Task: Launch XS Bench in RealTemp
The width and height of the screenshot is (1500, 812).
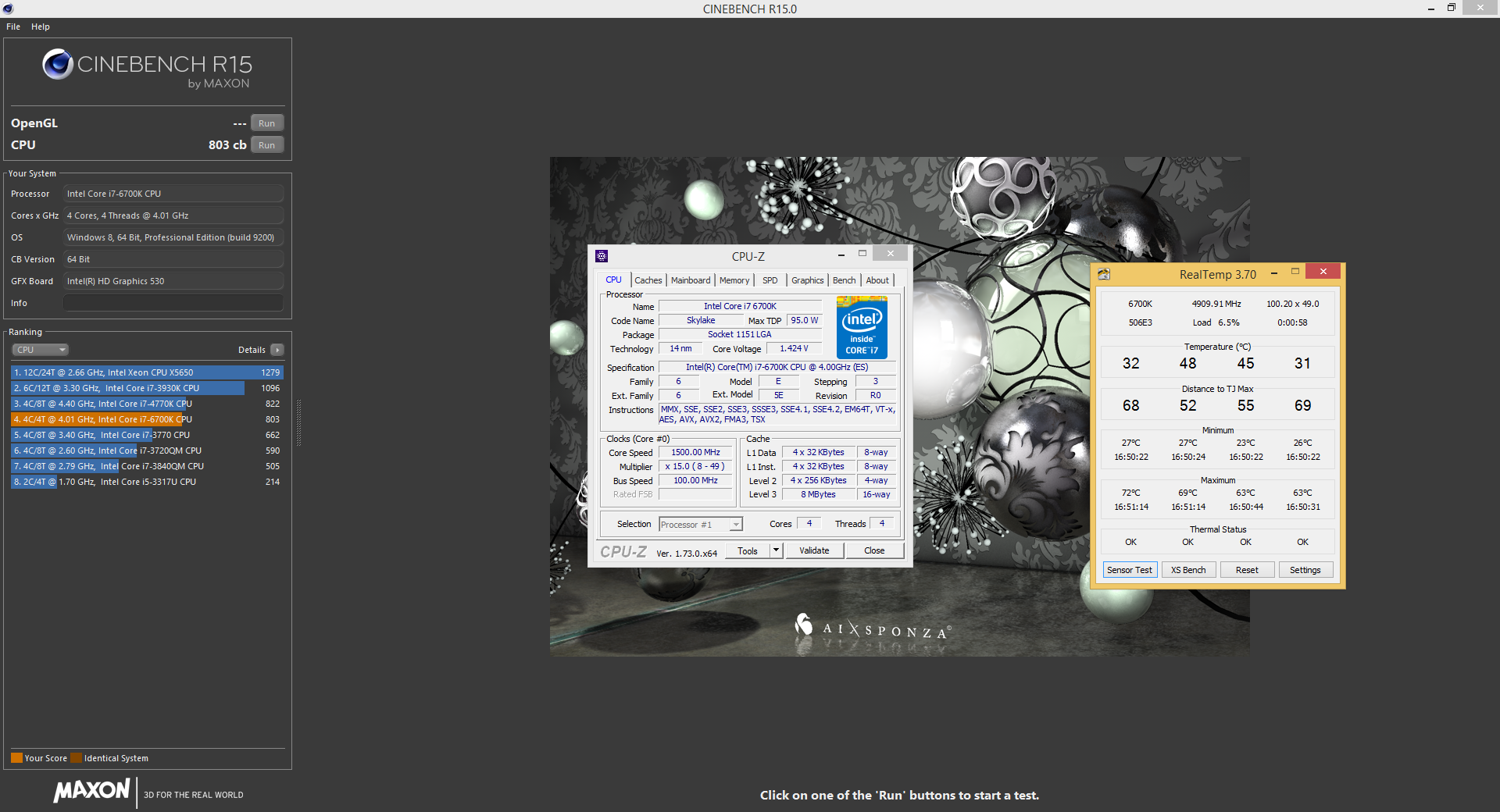Action: pyautogui.click(x=1188, y=570)
